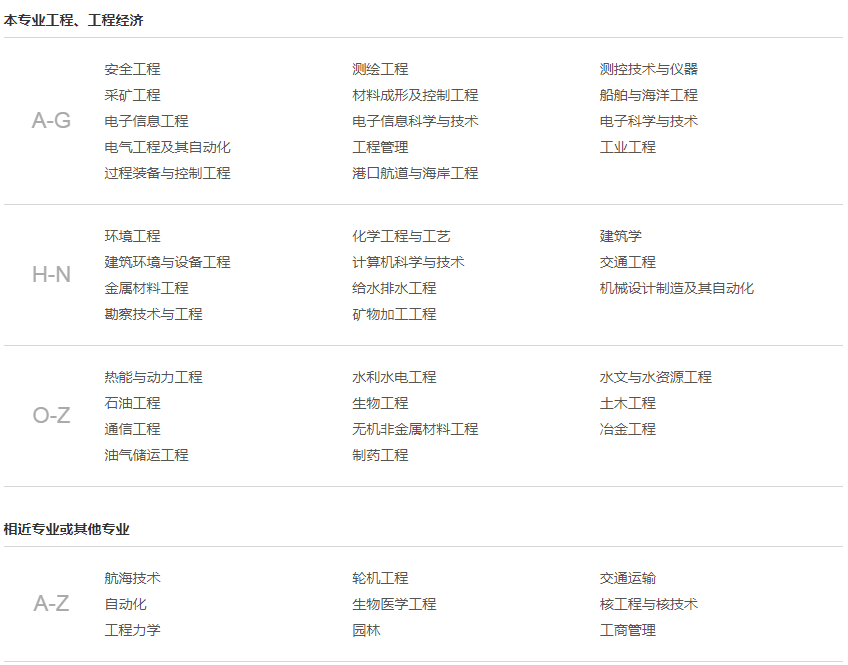Select 无机非金属材料工程 link
848x665 pixels.
[x=415, y=429]
